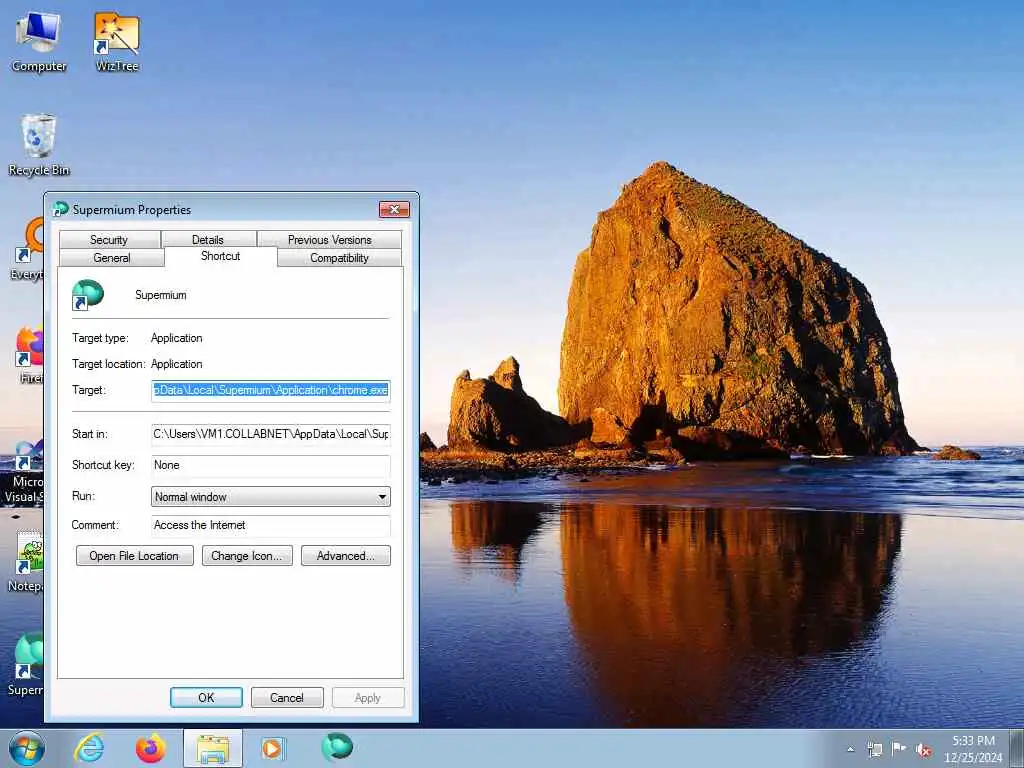This screenshot has height=768, width=1024.
Task: Launch Firefox from the taskbar
Action: pyautogui.click(x=150, y=748)
